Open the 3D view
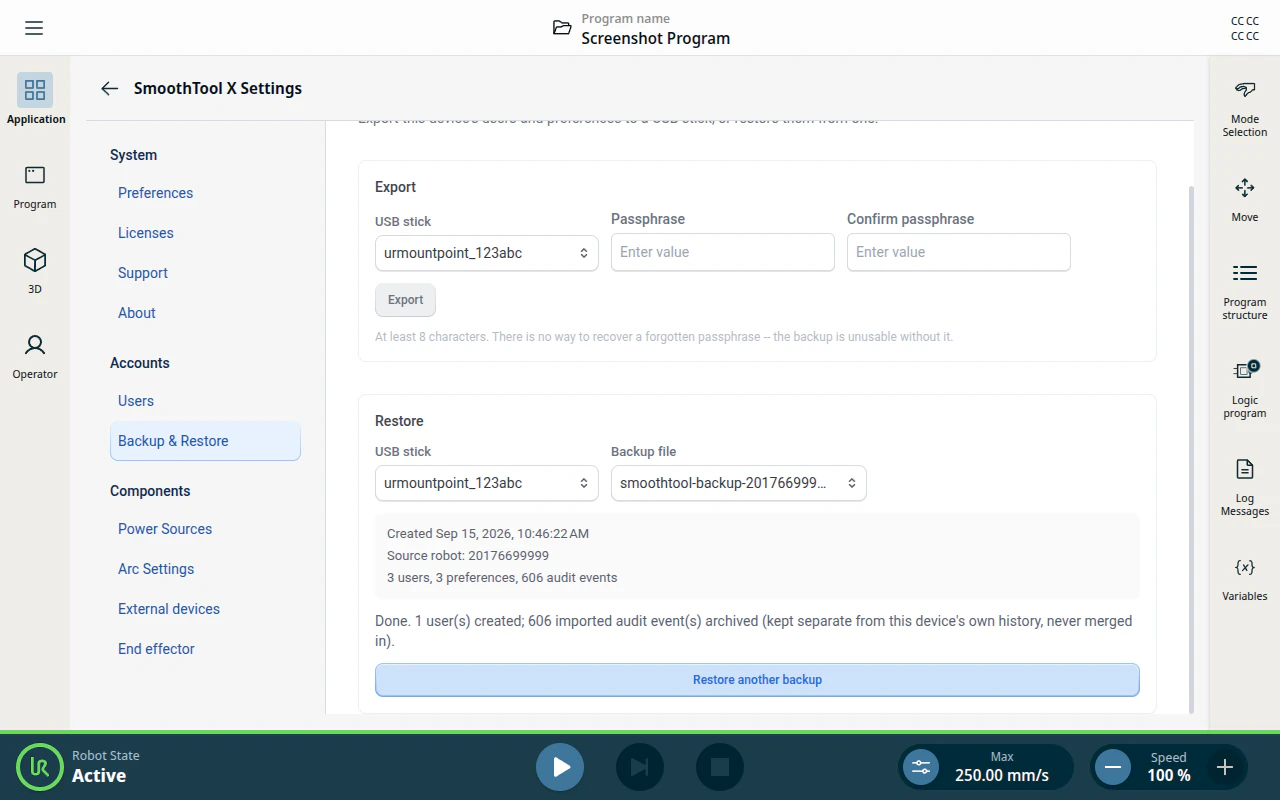 (35, 271)
